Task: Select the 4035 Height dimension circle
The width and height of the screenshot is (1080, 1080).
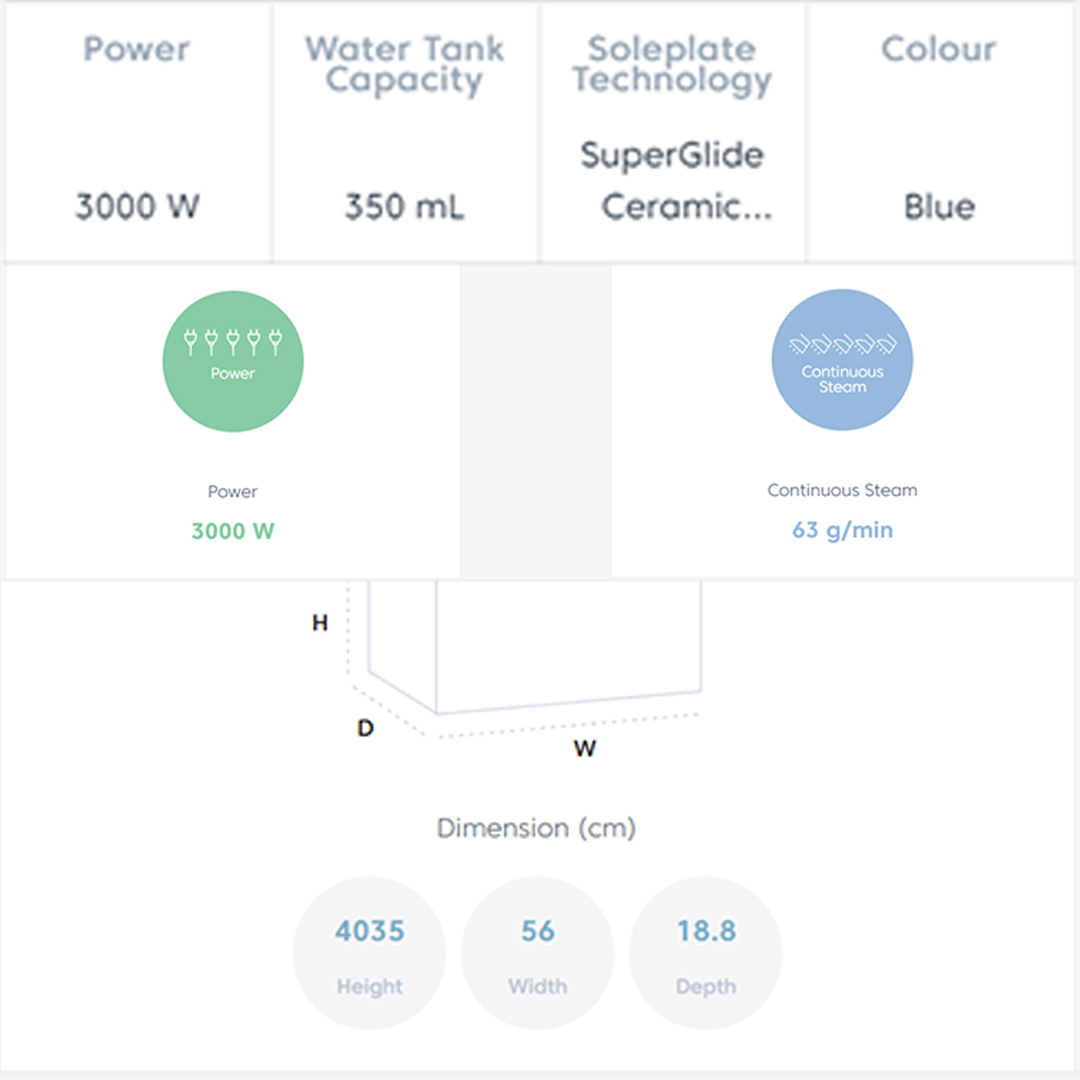Action: point(369,954)
